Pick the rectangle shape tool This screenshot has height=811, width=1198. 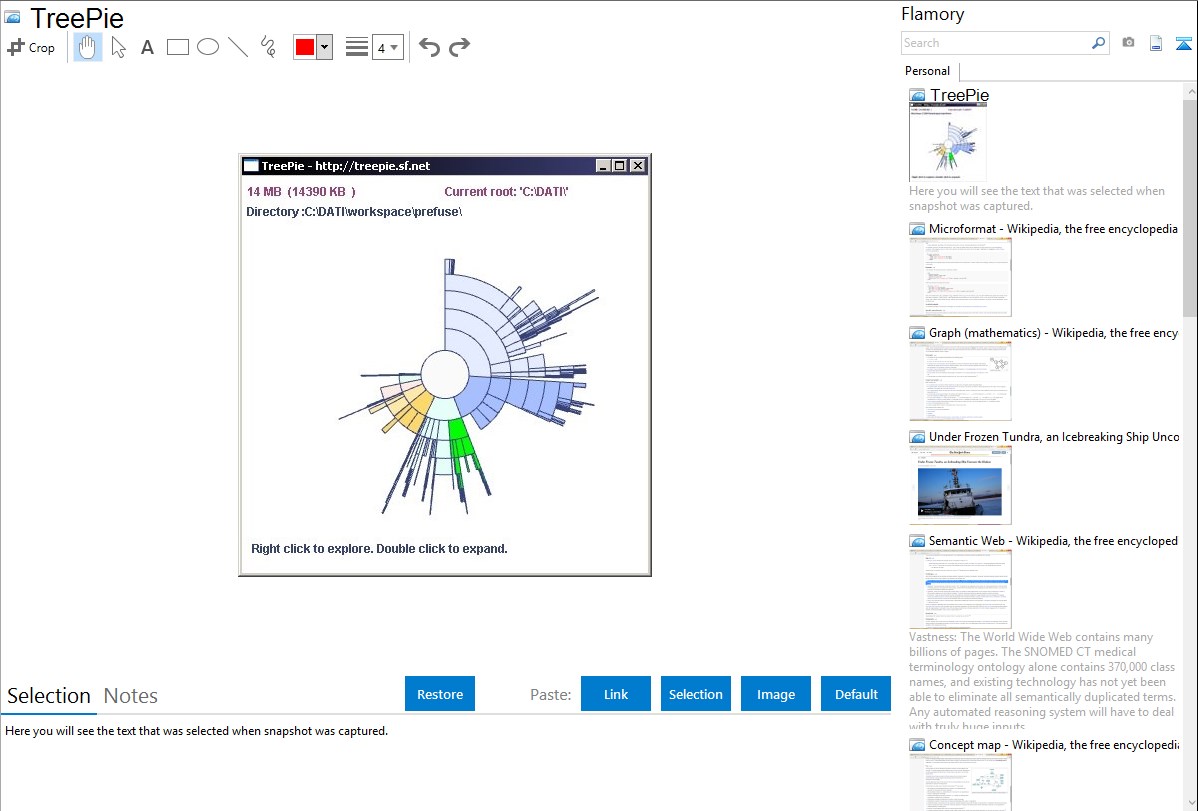pos(178,47)
